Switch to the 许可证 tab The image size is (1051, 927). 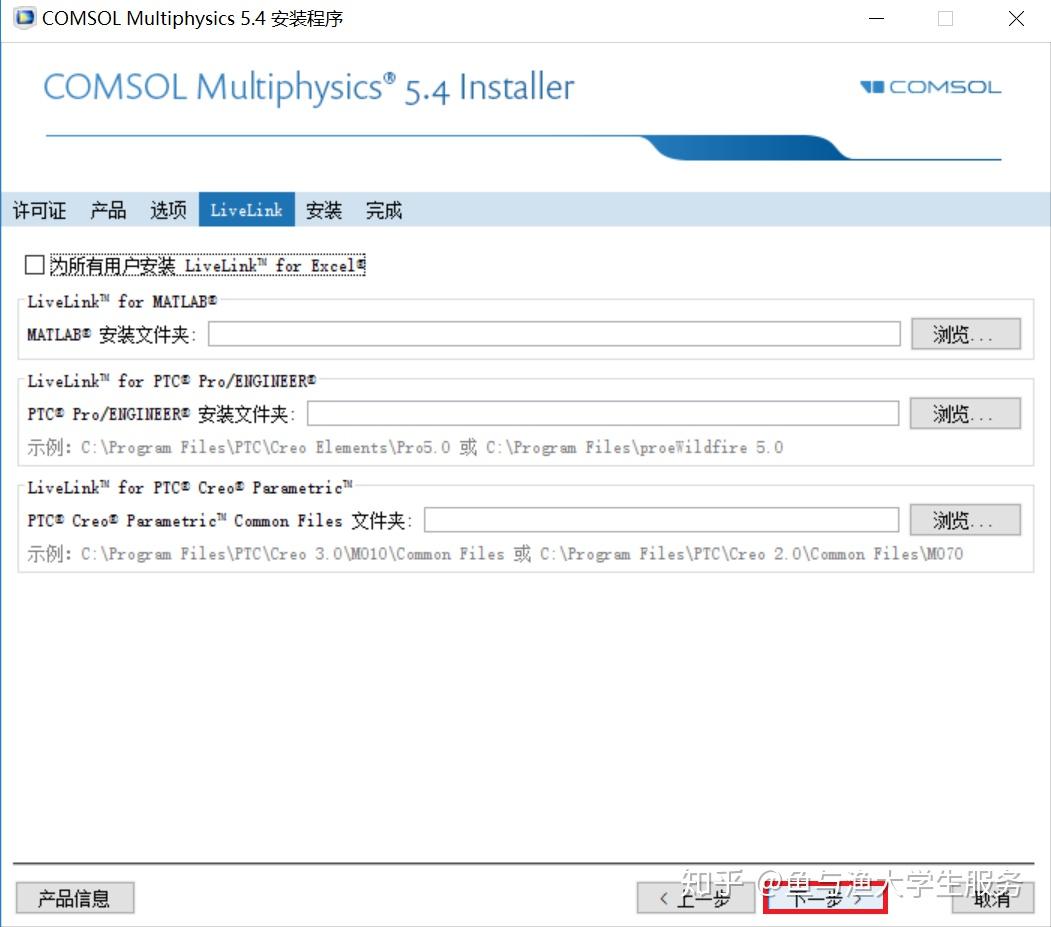click(x=39, y=210)
